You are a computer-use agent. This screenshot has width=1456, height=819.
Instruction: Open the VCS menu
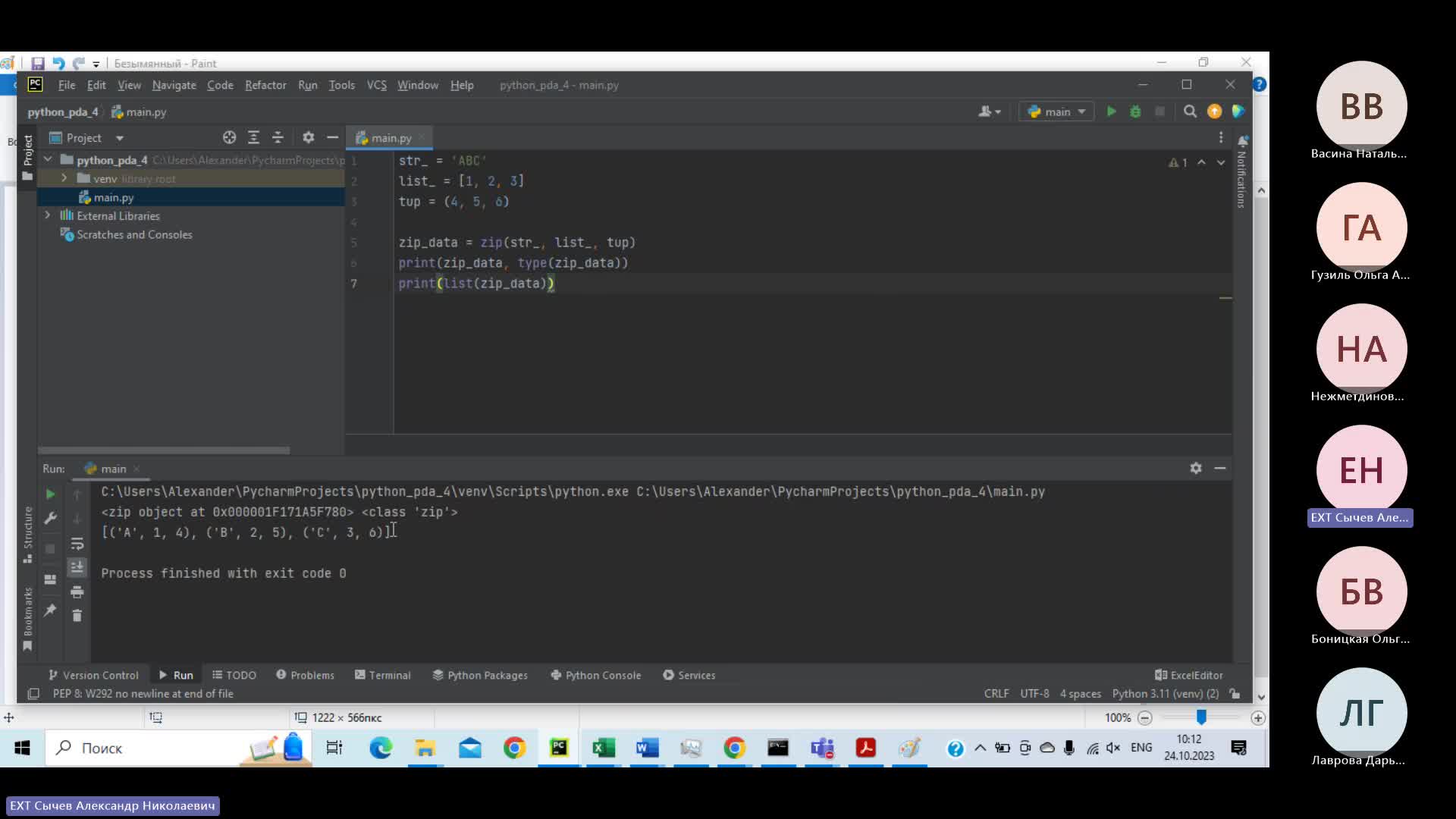tap(377, 85)
